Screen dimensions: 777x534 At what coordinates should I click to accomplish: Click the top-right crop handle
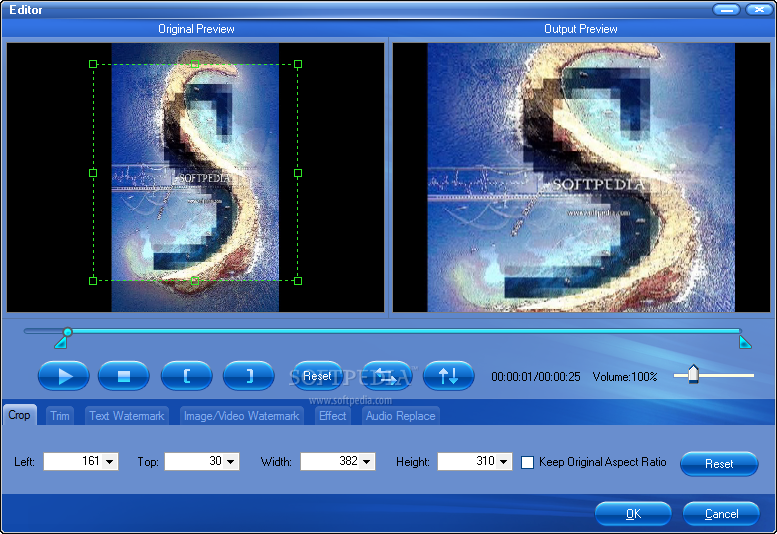pyautogui.click(x=298, y=64)
